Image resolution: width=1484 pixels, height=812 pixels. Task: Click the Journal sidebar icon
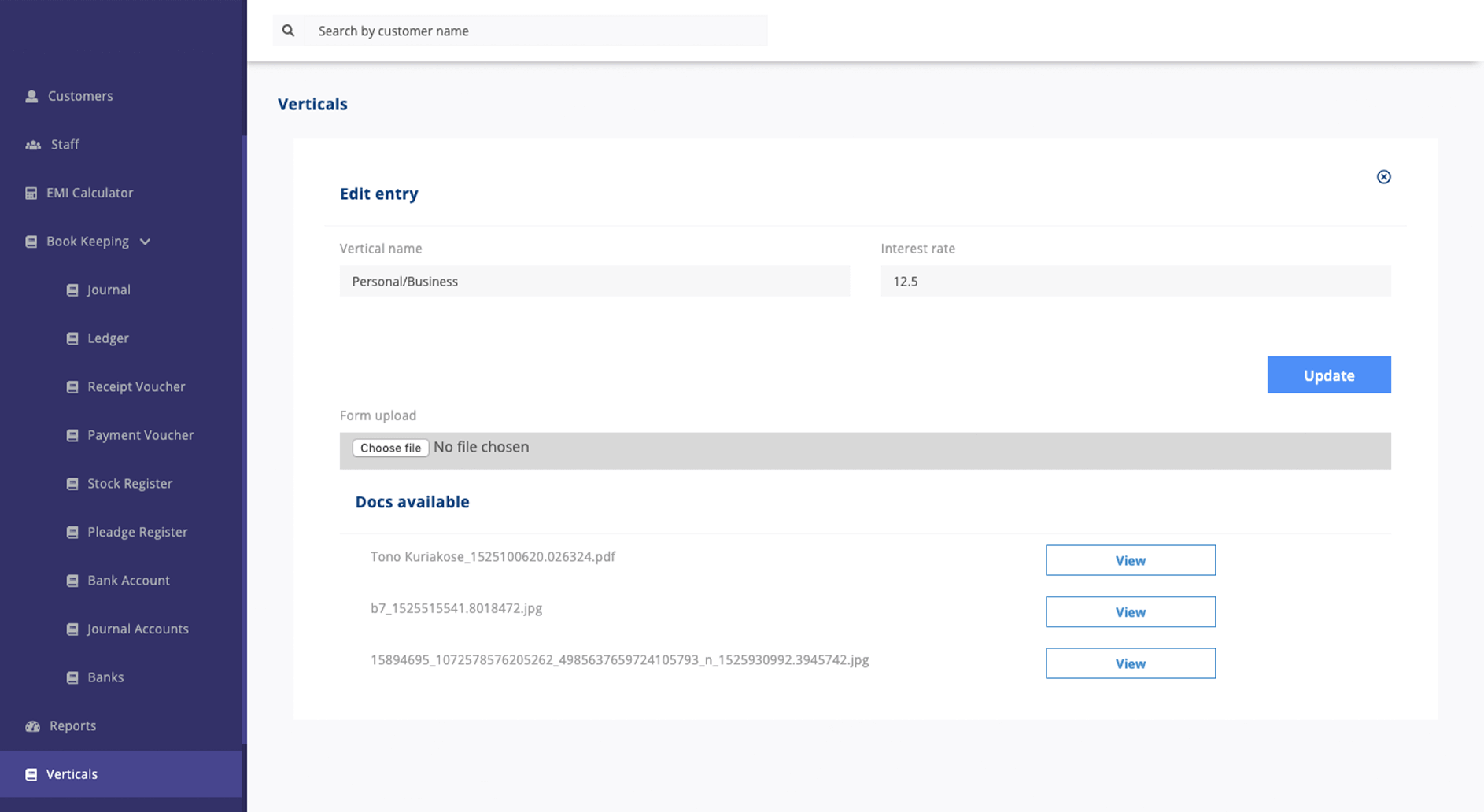72,290
